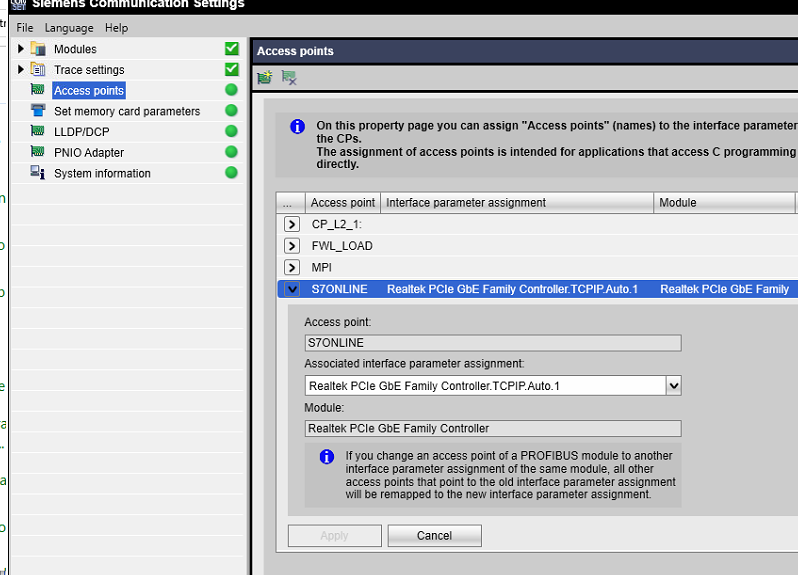Click the PNIO Adapter card icon

(x=38, y=152)
